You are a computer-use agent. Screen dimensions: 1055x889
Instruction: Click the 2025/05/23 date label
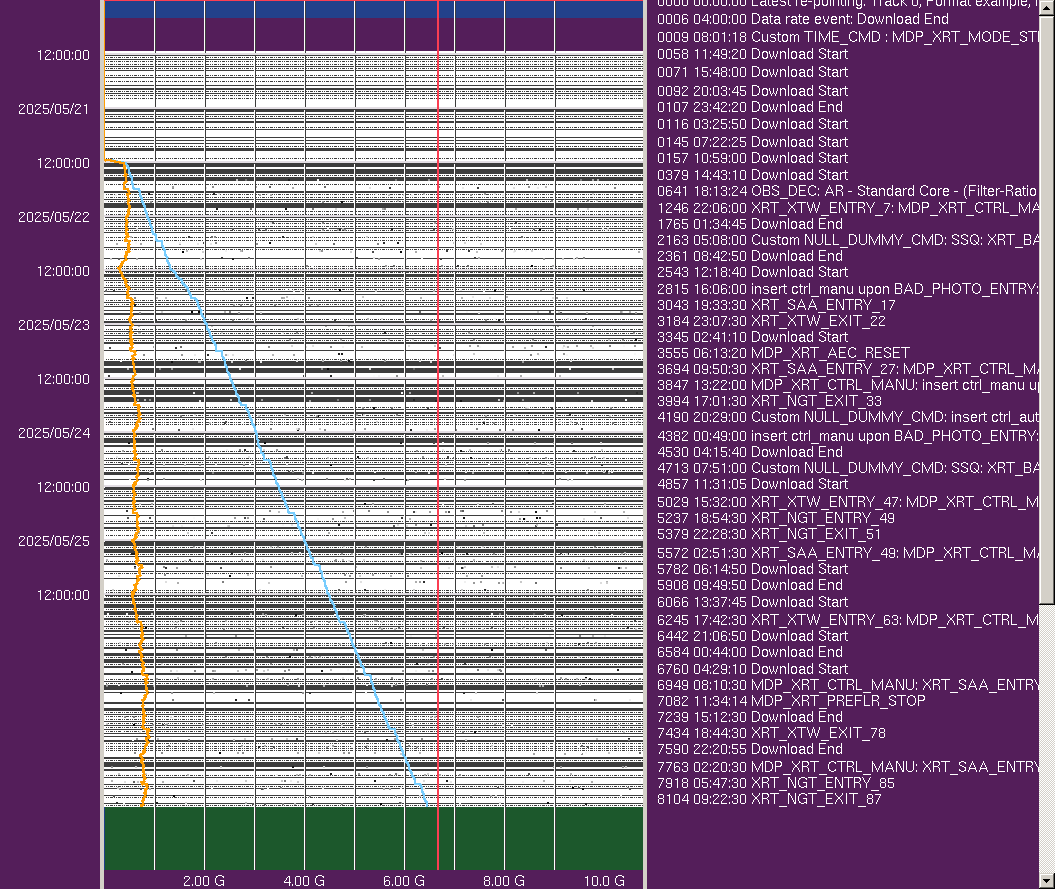click(53, 325)
